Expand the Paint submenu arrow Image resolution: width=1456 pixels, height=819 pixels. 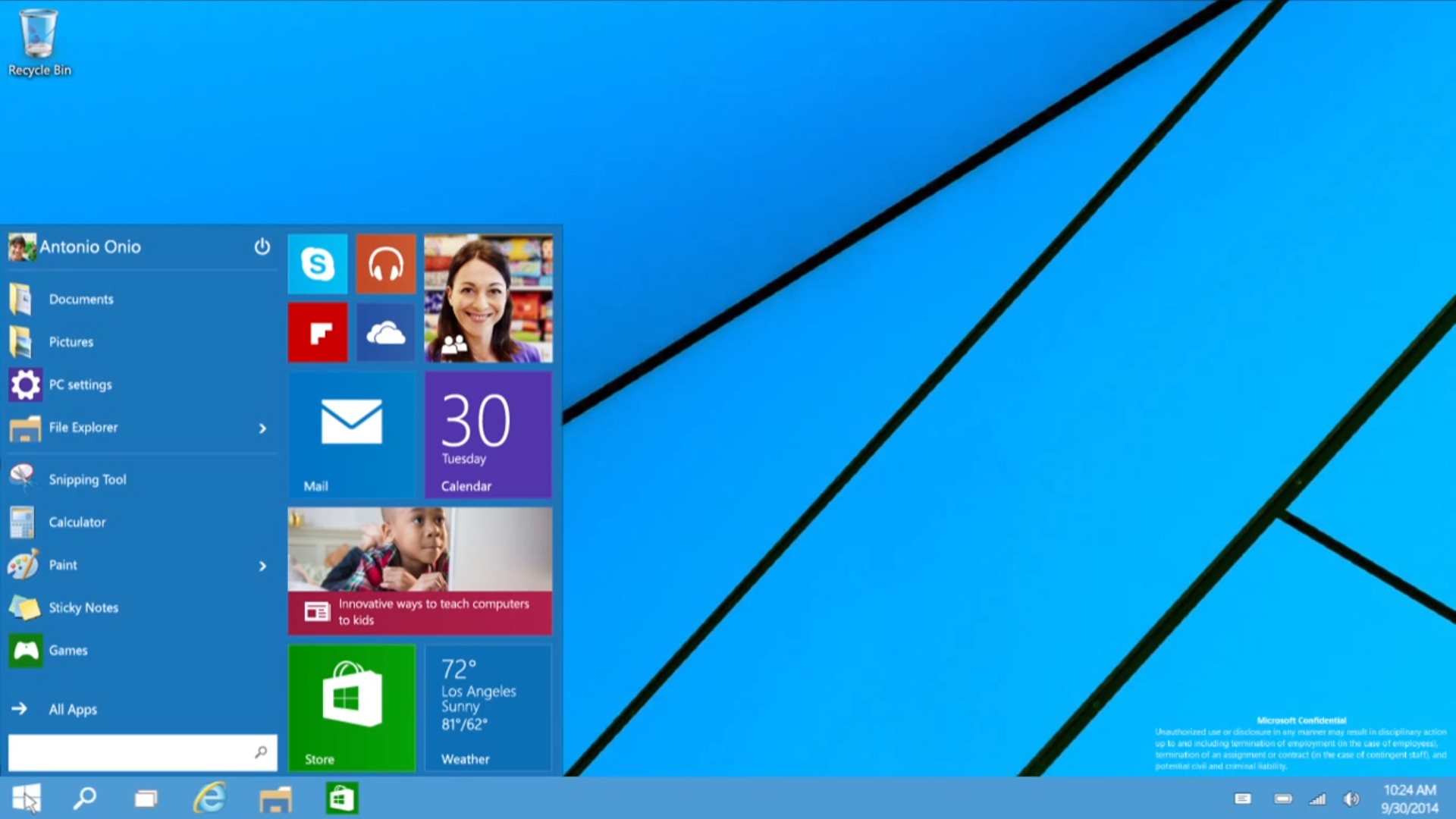(x=262, y=565)
